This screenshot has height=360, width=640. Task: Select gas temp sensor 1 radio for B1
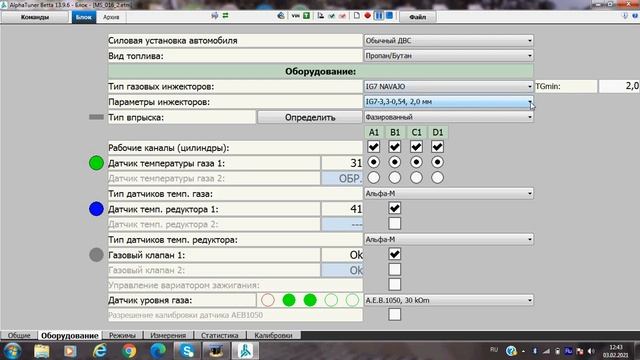pos(395,162)
